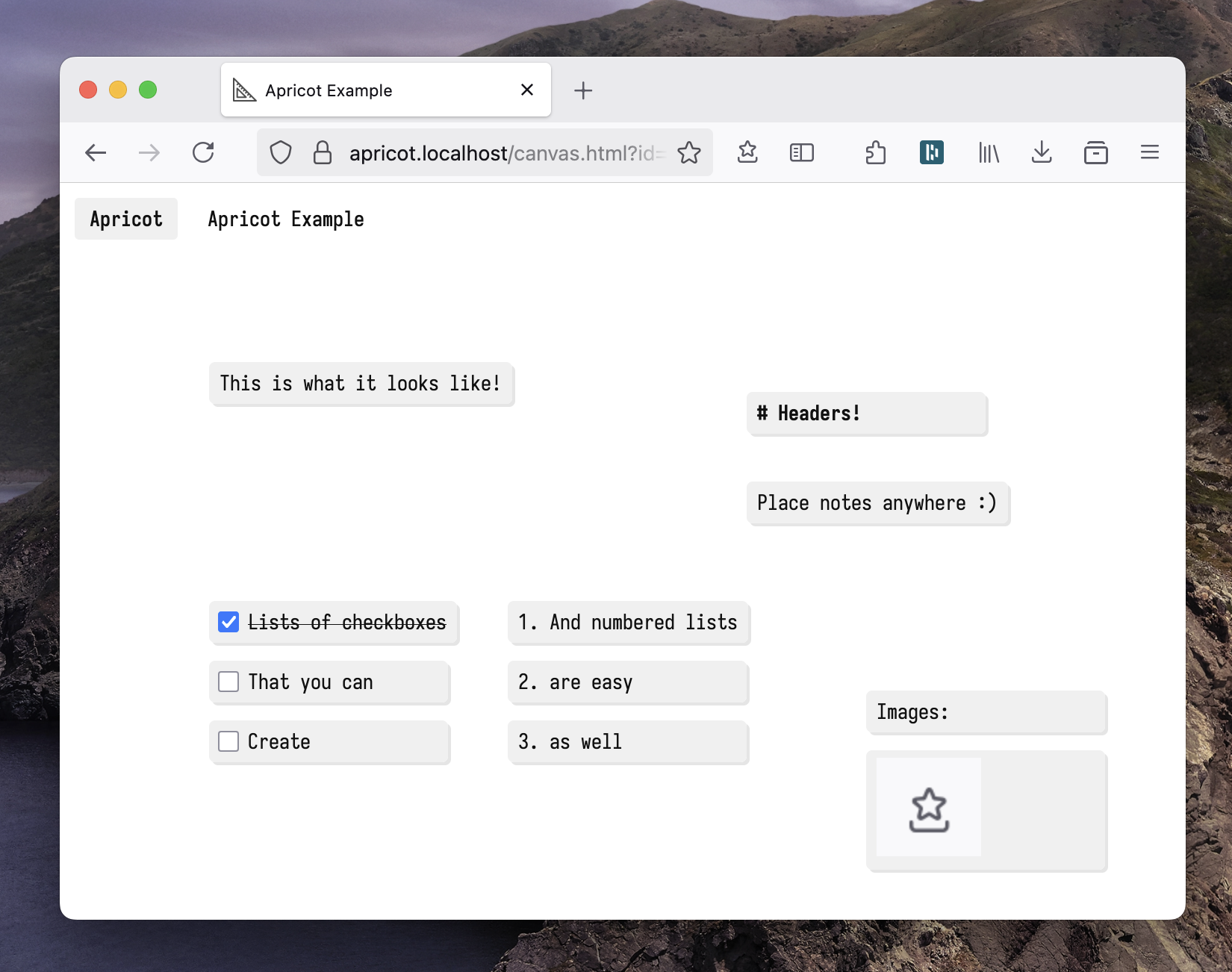Open the extensions puzzle icon
The width and height of the screenshot is (1232, 972).
[x=875, y=153]
